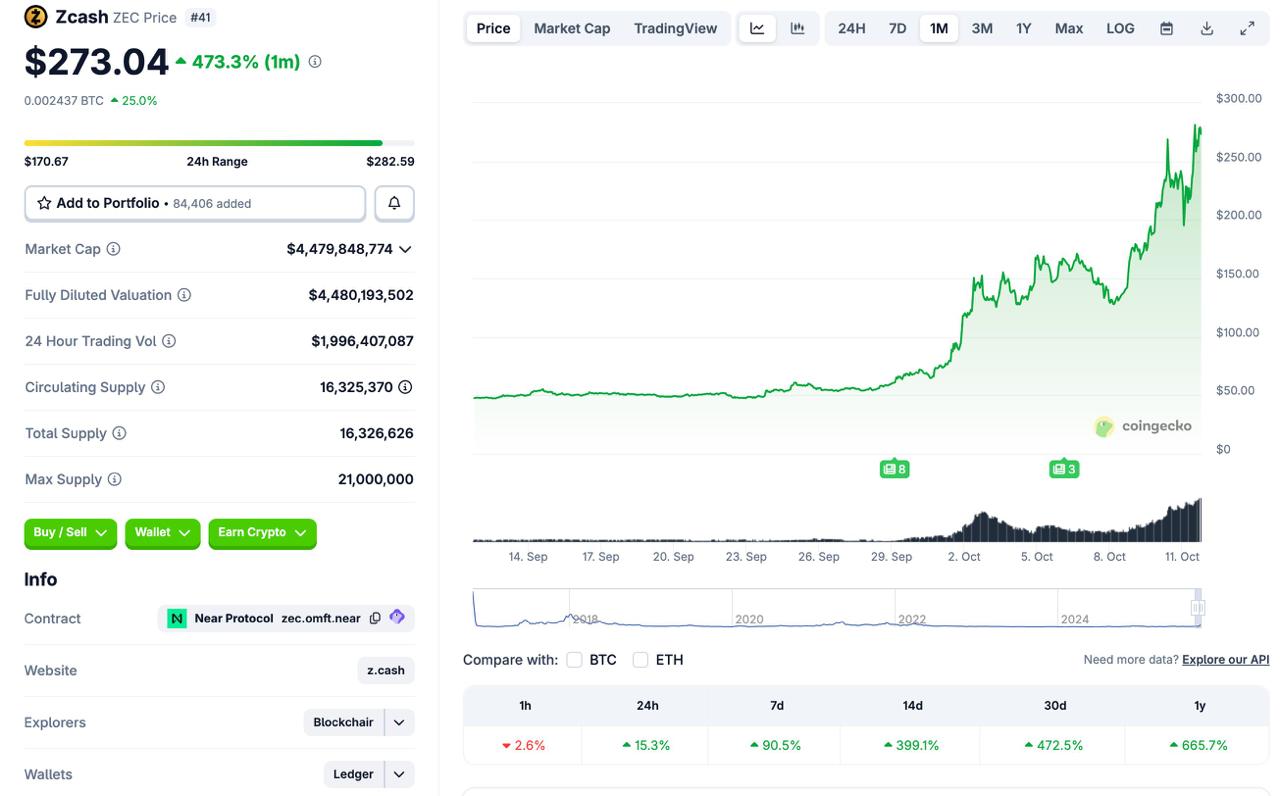Switch to the line chart view icon
1280x796 pixels.
tap(757, 28)
